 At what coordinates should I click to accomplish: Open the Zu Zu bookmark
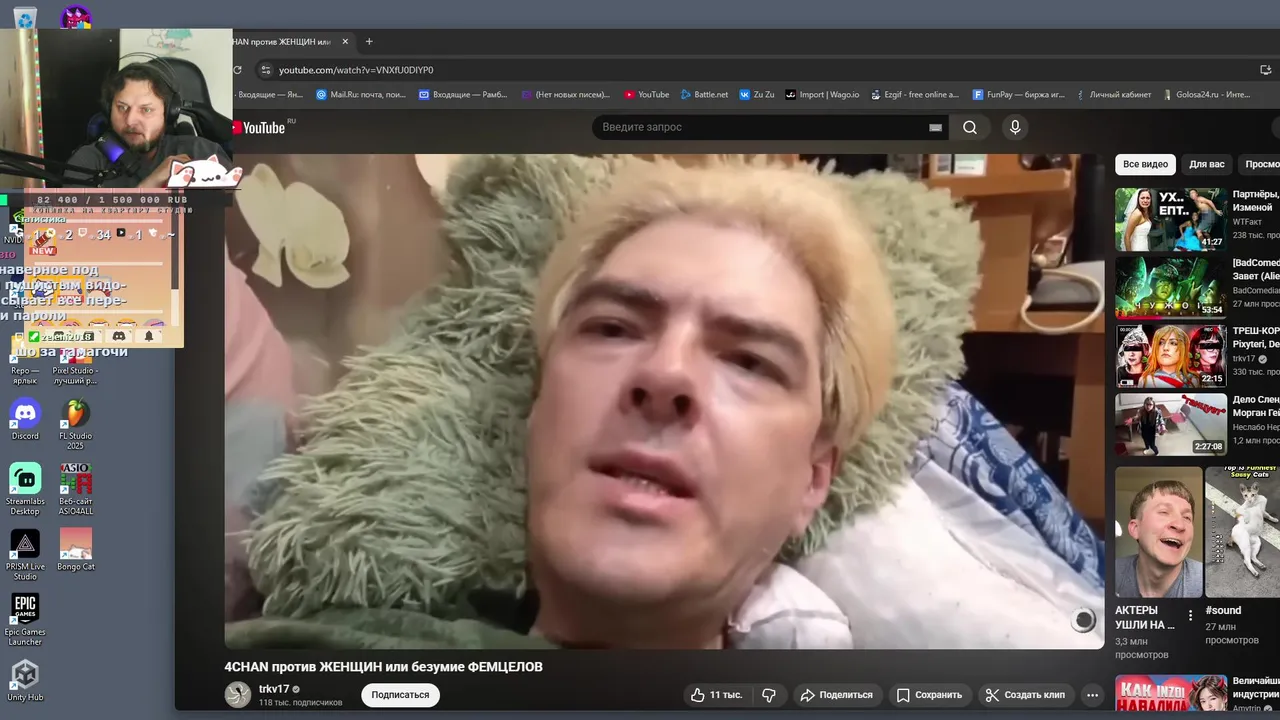coord(757,95)
